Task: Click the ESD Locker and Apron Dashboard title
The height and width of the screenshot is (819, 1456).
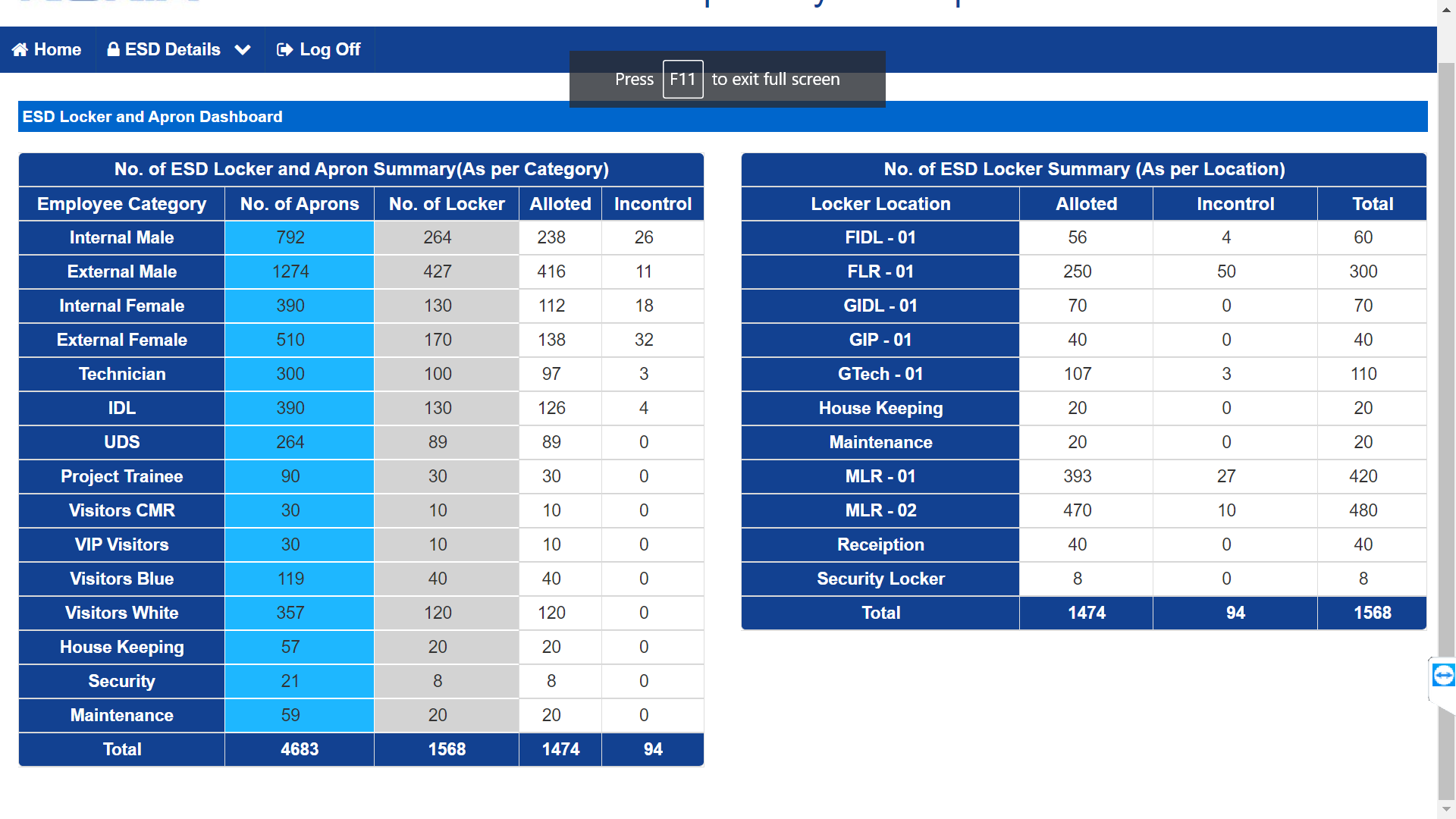Action: pyautogui.click(x=152, y=117)
